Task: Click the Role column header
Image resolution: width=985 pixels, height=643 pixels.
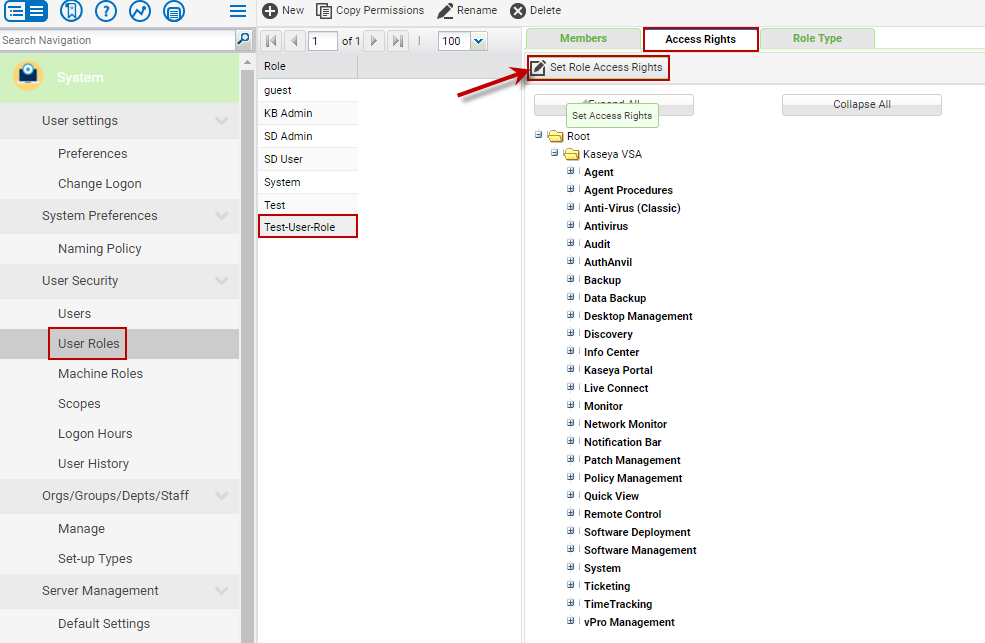Action: click(308, 67)
